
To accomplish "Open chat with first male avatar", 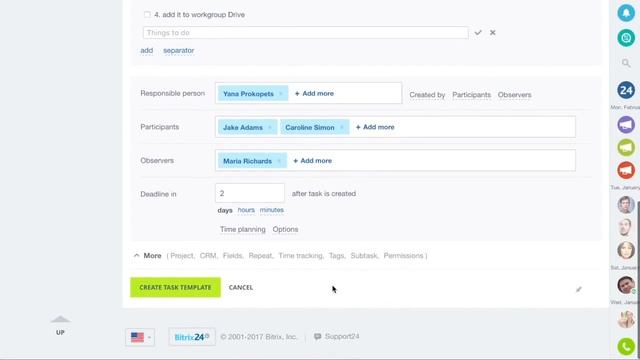I will coord(626,204).
